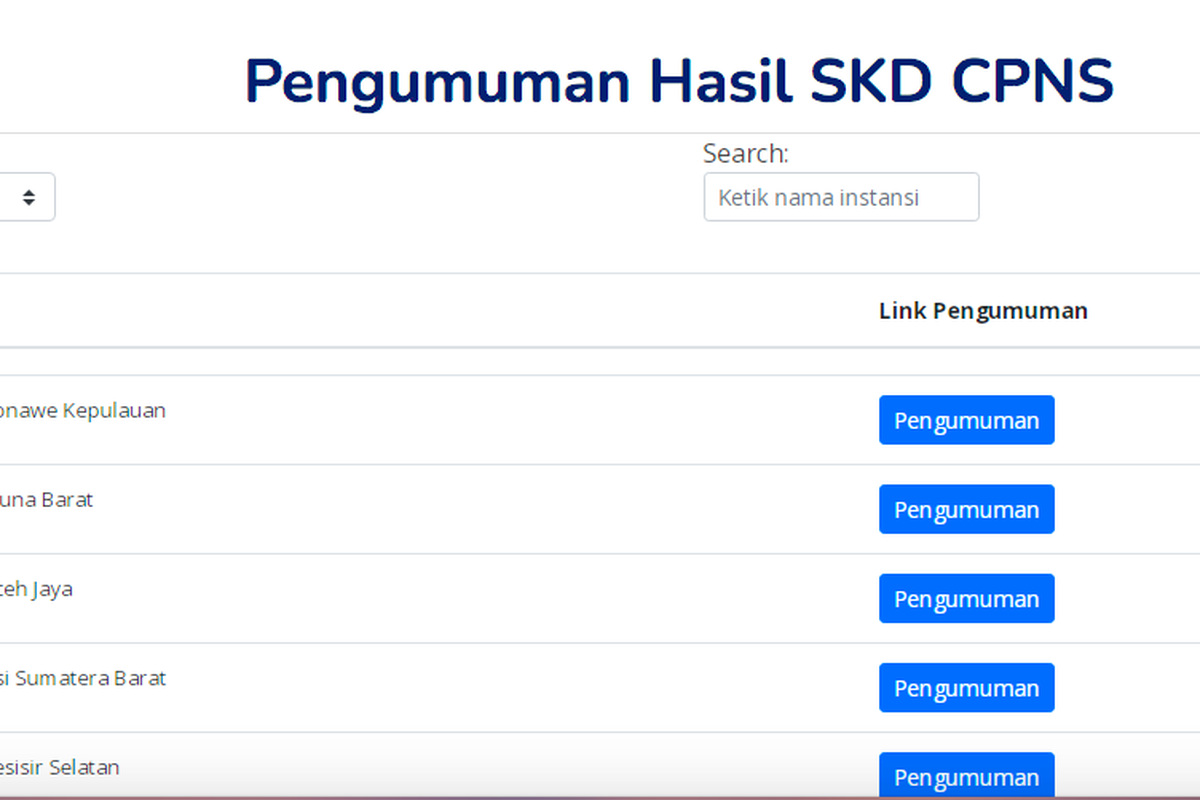Click the up-down arrows in the select box
Screen dimensions: 1200x800
[29, 198]
